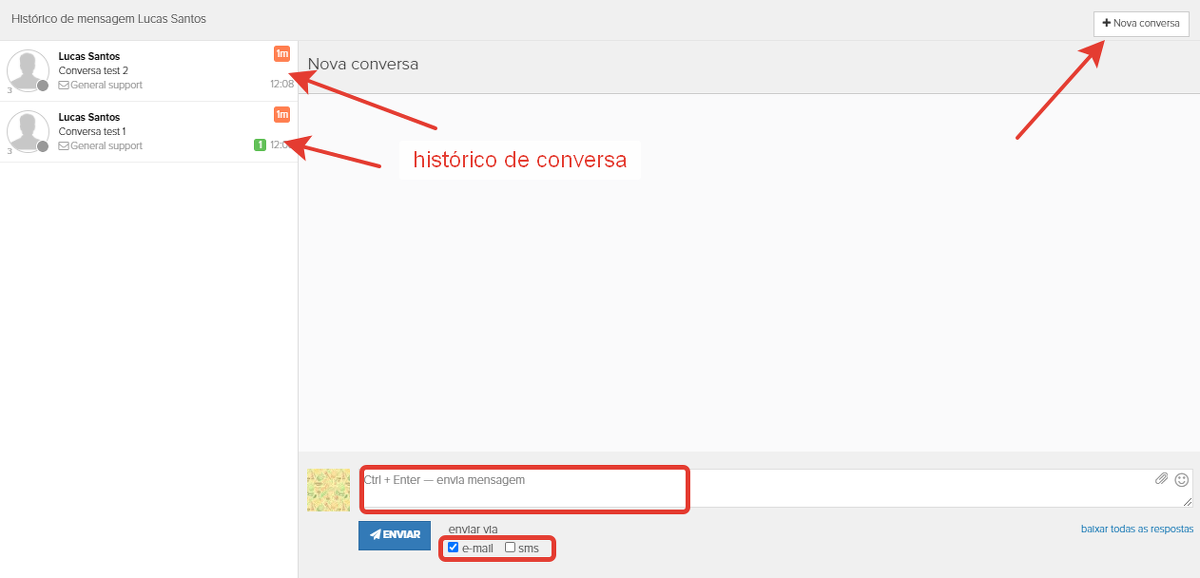Click avatar of Conversa test 1 contact

pos(28,132)
